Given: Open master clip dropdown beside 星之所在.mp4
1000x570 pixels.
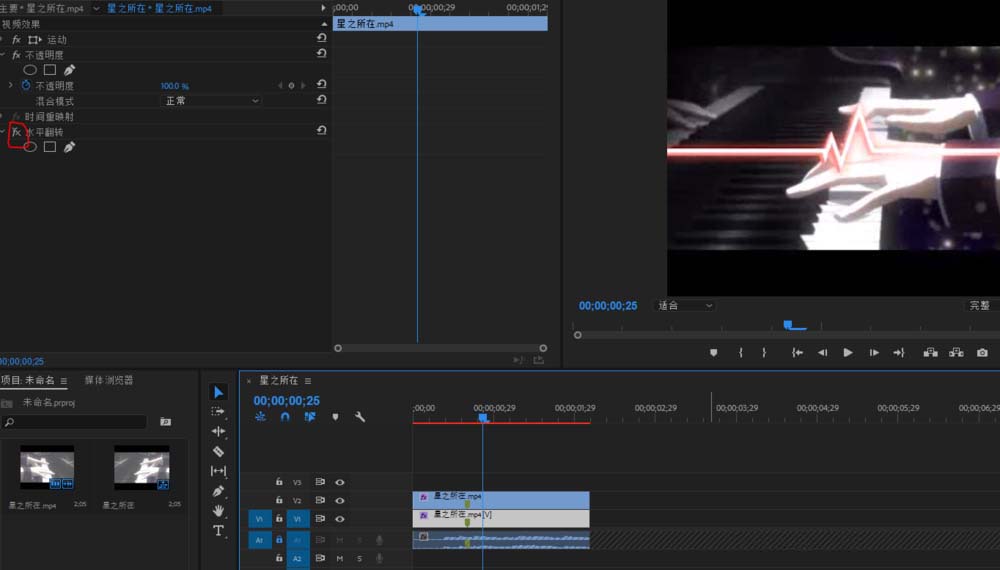Looking at the screenshot, I should [x=96, y=9].
